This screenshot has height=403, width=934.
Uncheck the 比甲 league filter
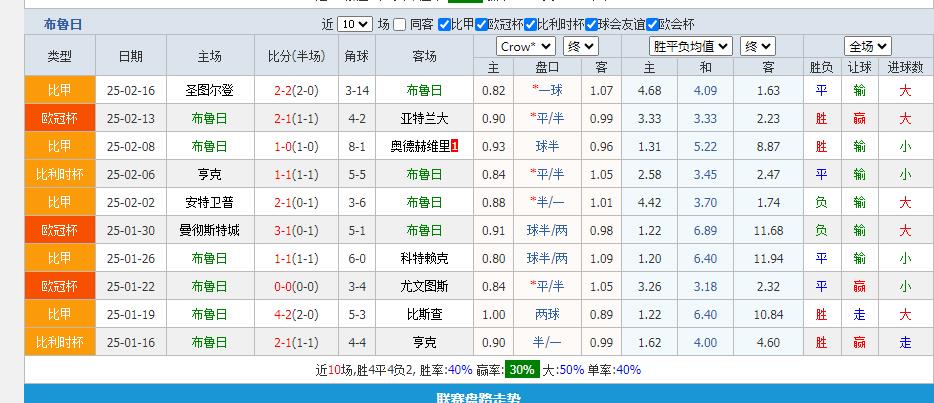(443, 24)
